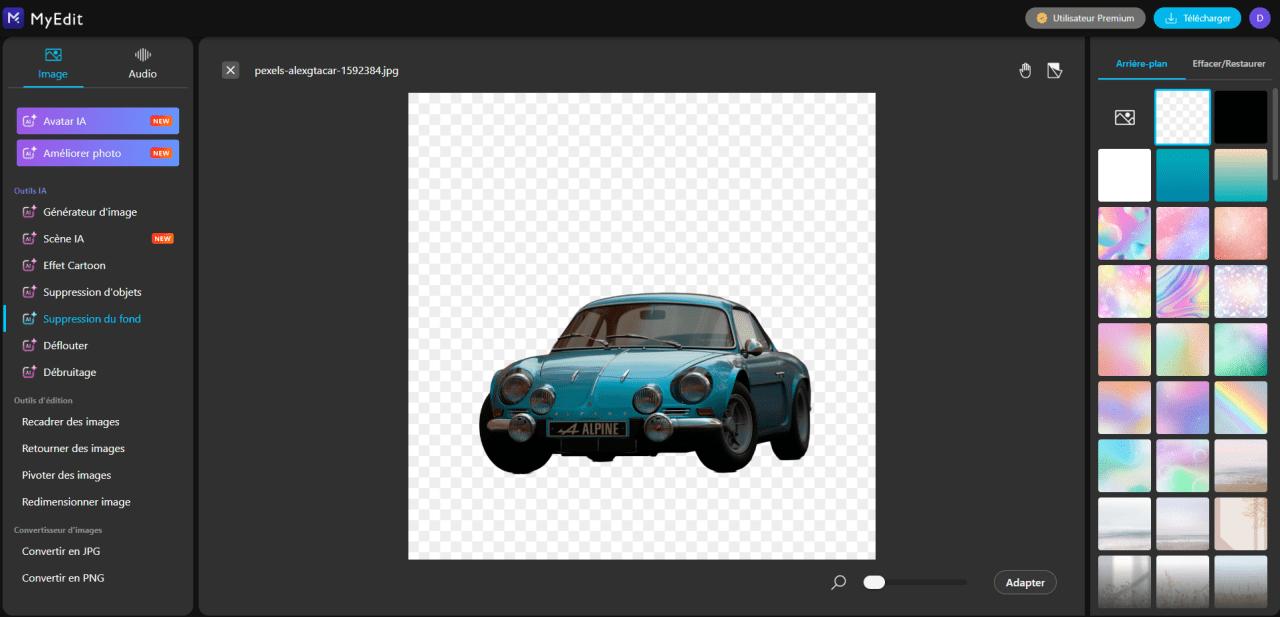Click the before/after comparison icon

(x=1054, y=70)
